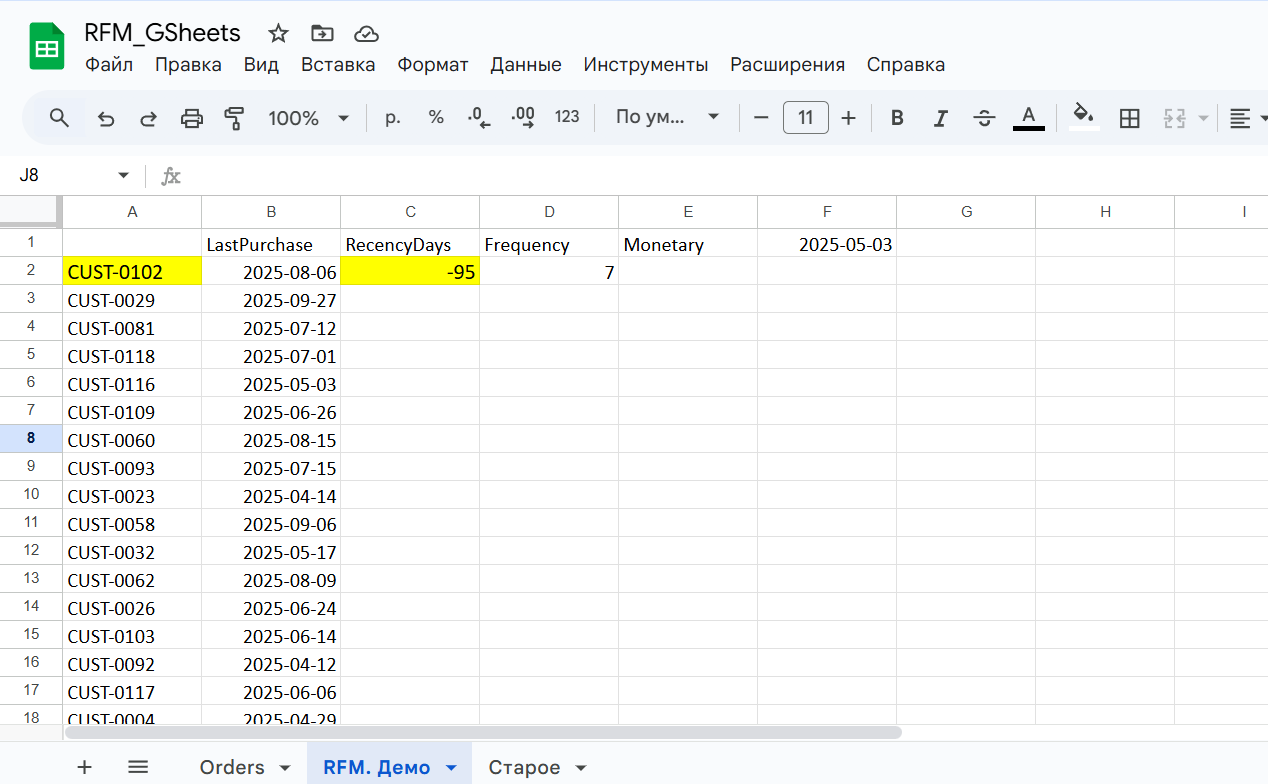Star the RFM_GSheets document

(x=278, y=34)
